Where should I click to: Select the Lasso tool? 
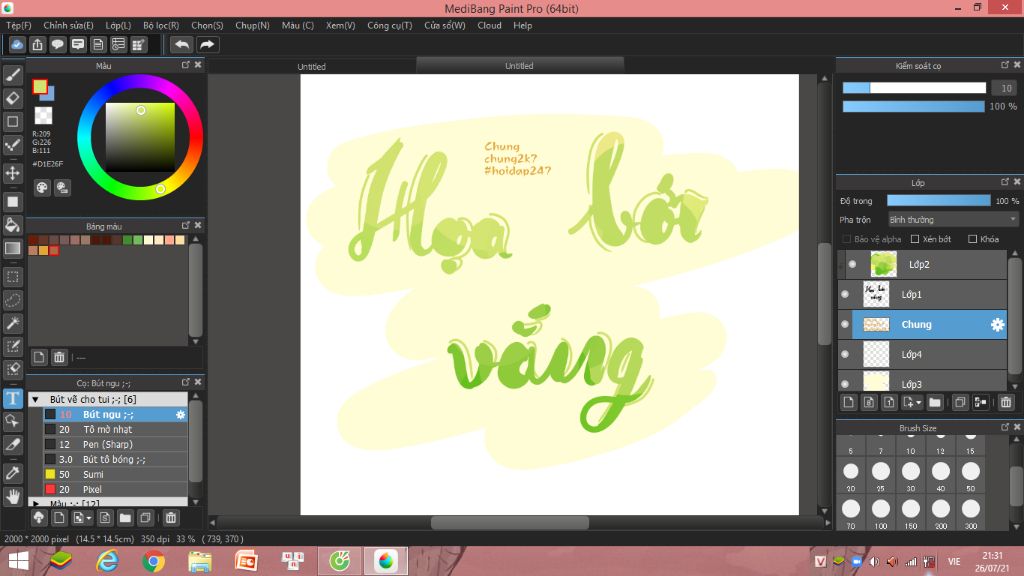[12, 300]
